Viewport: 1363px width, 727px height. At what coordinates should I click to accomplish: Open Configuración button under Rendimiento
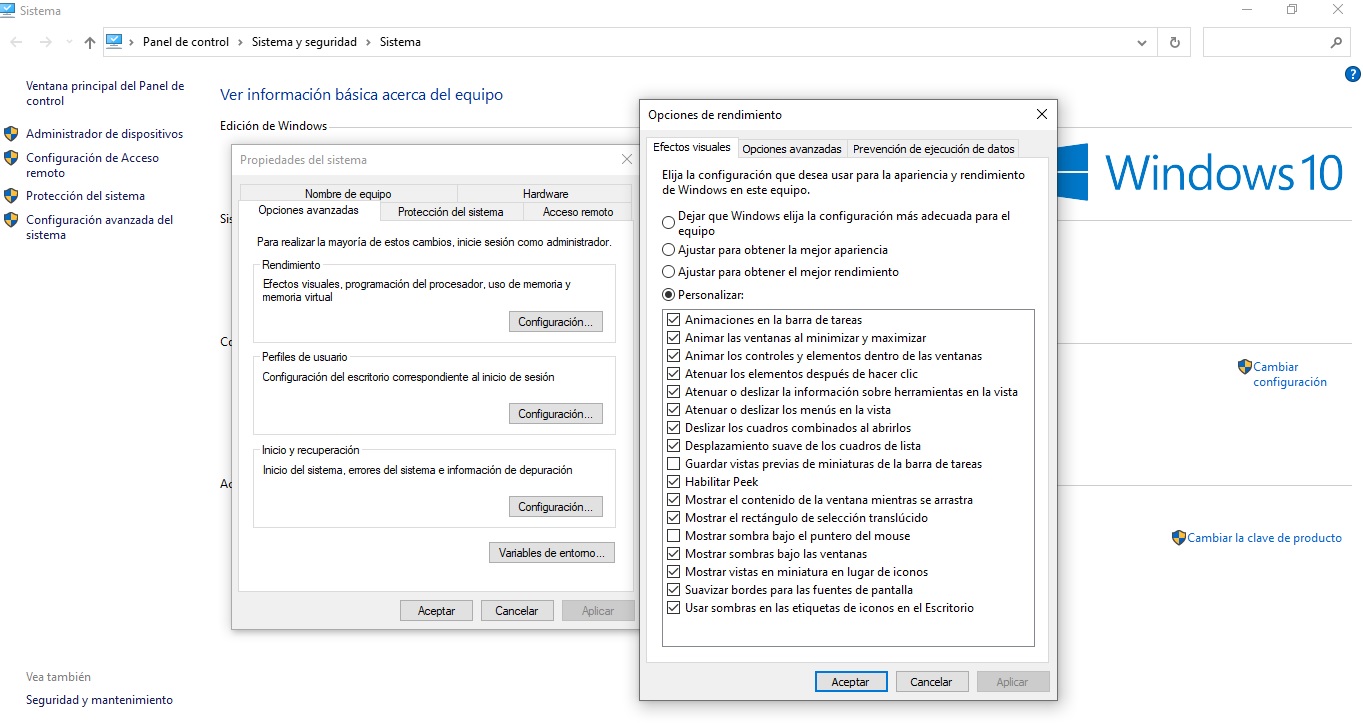(556, 322)
